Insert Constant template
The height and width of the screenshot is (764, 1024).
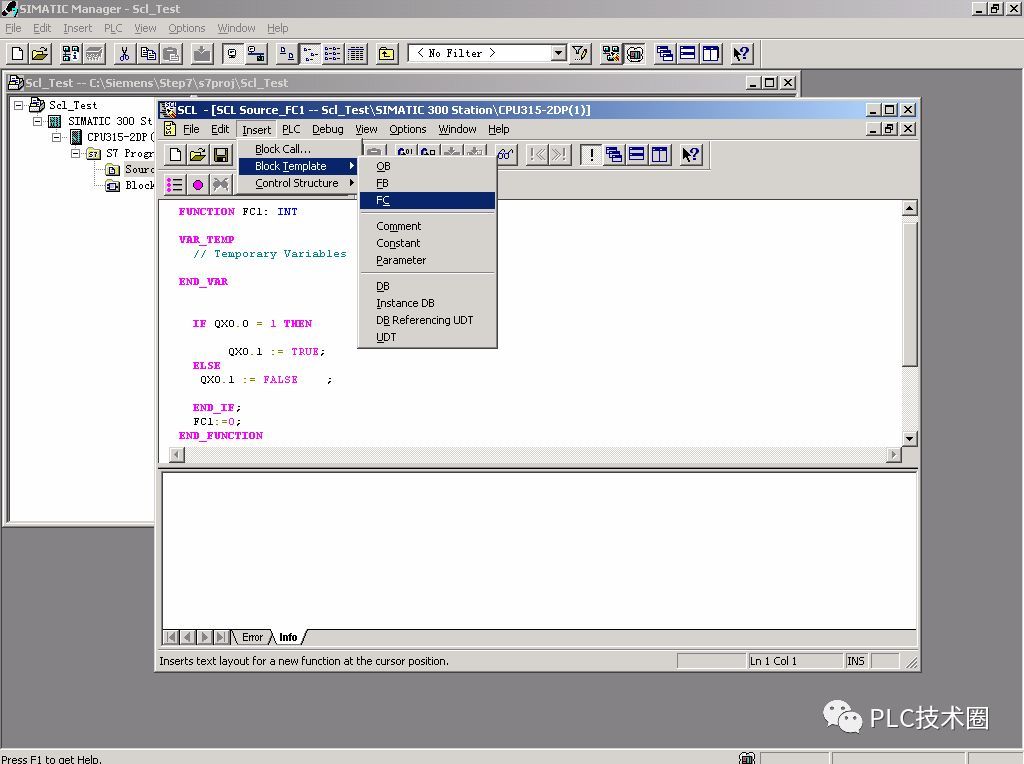pos(427,243)
